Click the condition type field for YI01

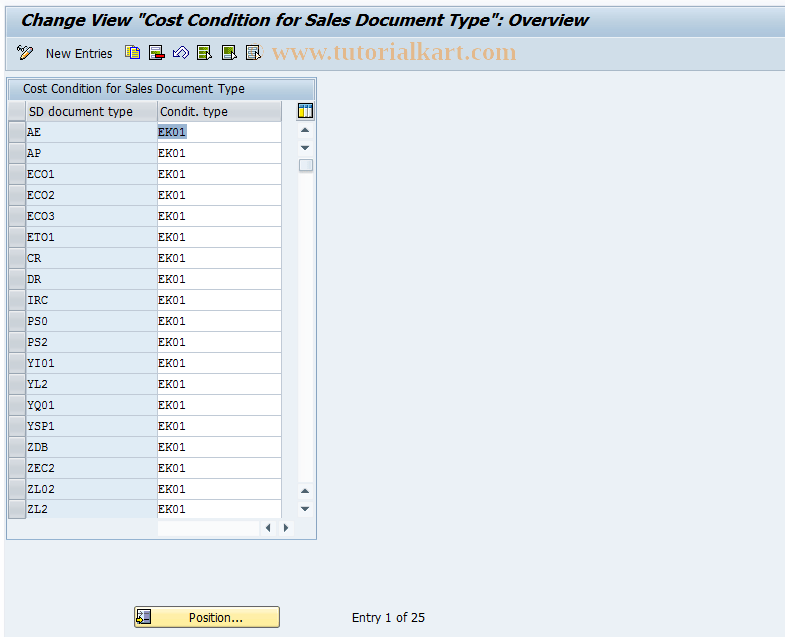pos(219,364)
